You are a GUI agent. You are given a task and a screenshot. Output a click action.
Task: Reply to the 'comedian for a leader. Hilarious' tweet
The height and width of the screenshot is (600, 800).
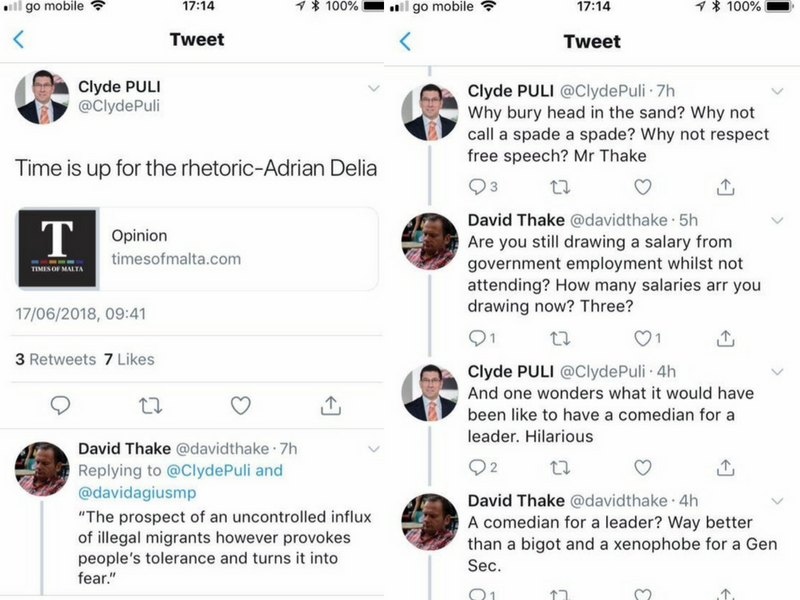tap(477, 466)
